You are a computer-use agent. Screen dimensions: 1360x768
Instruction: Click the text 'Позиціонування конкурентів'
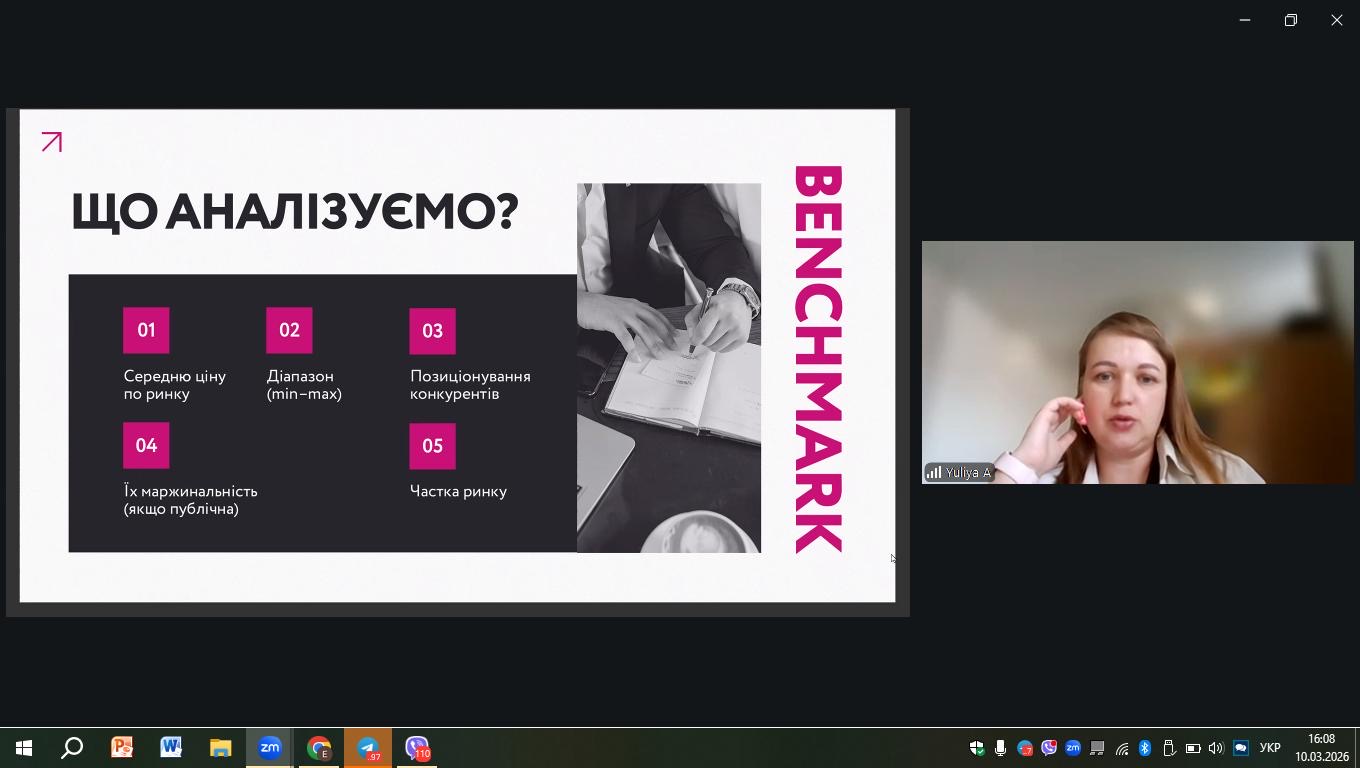click(470, 385)
